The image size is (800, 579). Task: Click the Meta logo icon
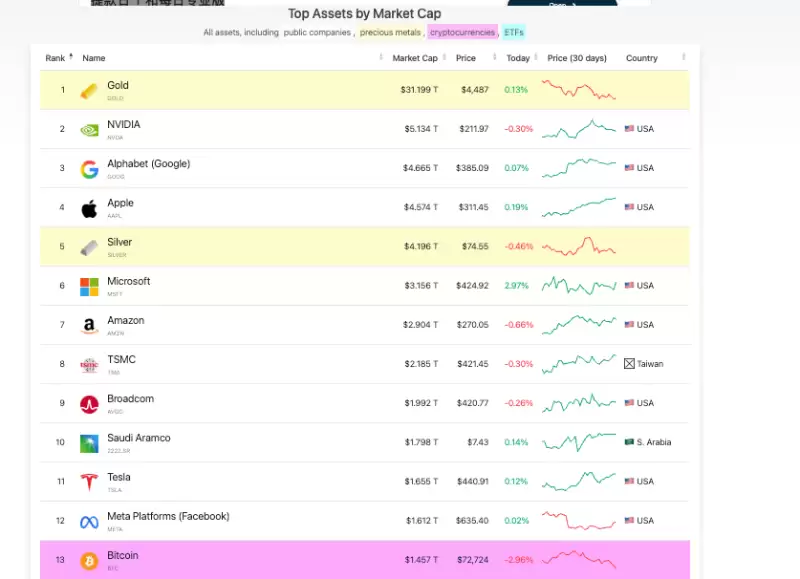89,522
